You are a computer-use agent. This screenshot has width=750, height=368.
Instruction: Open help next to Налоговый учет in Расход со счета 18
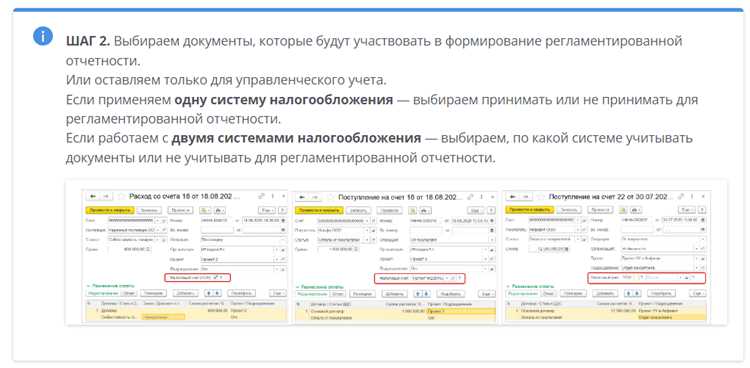[221, 278]
